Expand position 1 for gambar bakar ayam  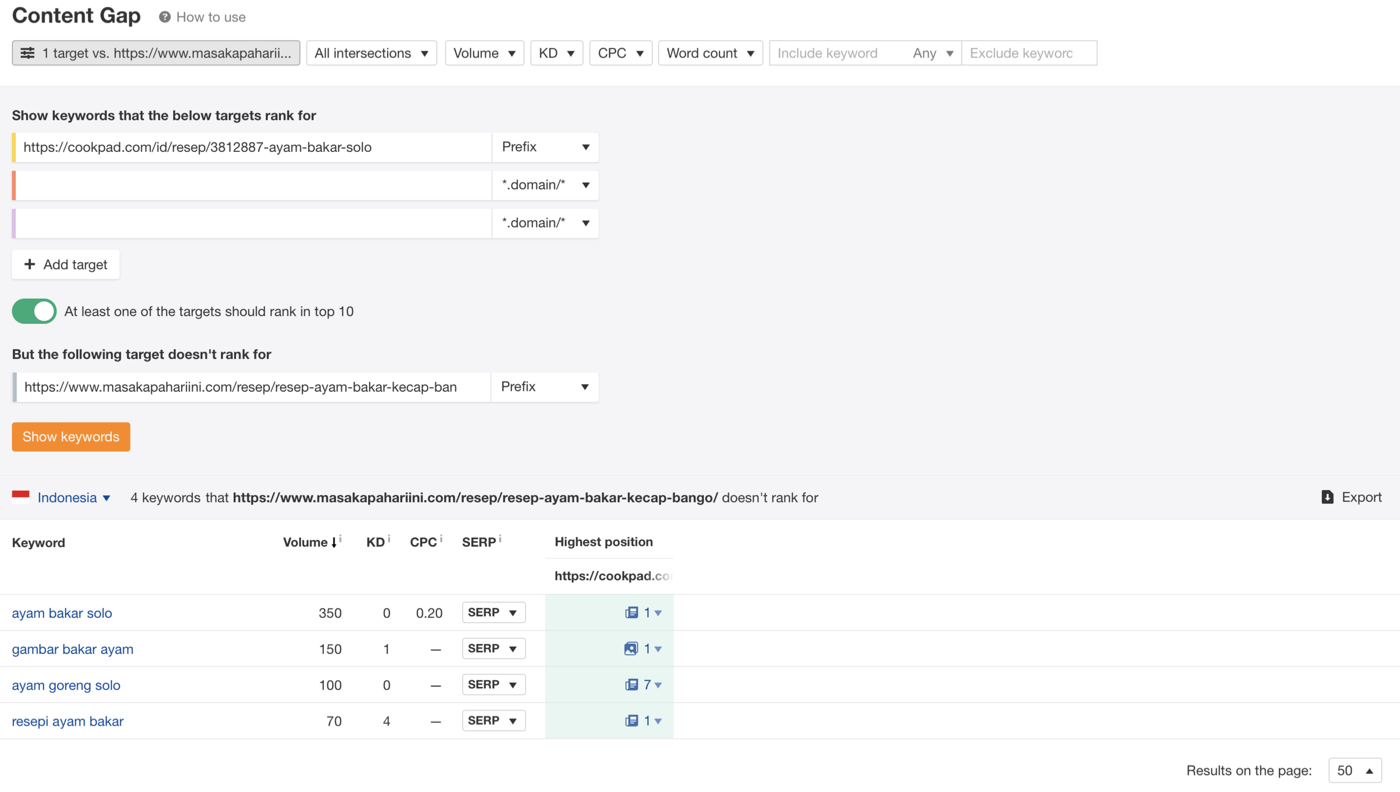pyautogui.click(x=652, y=649)
